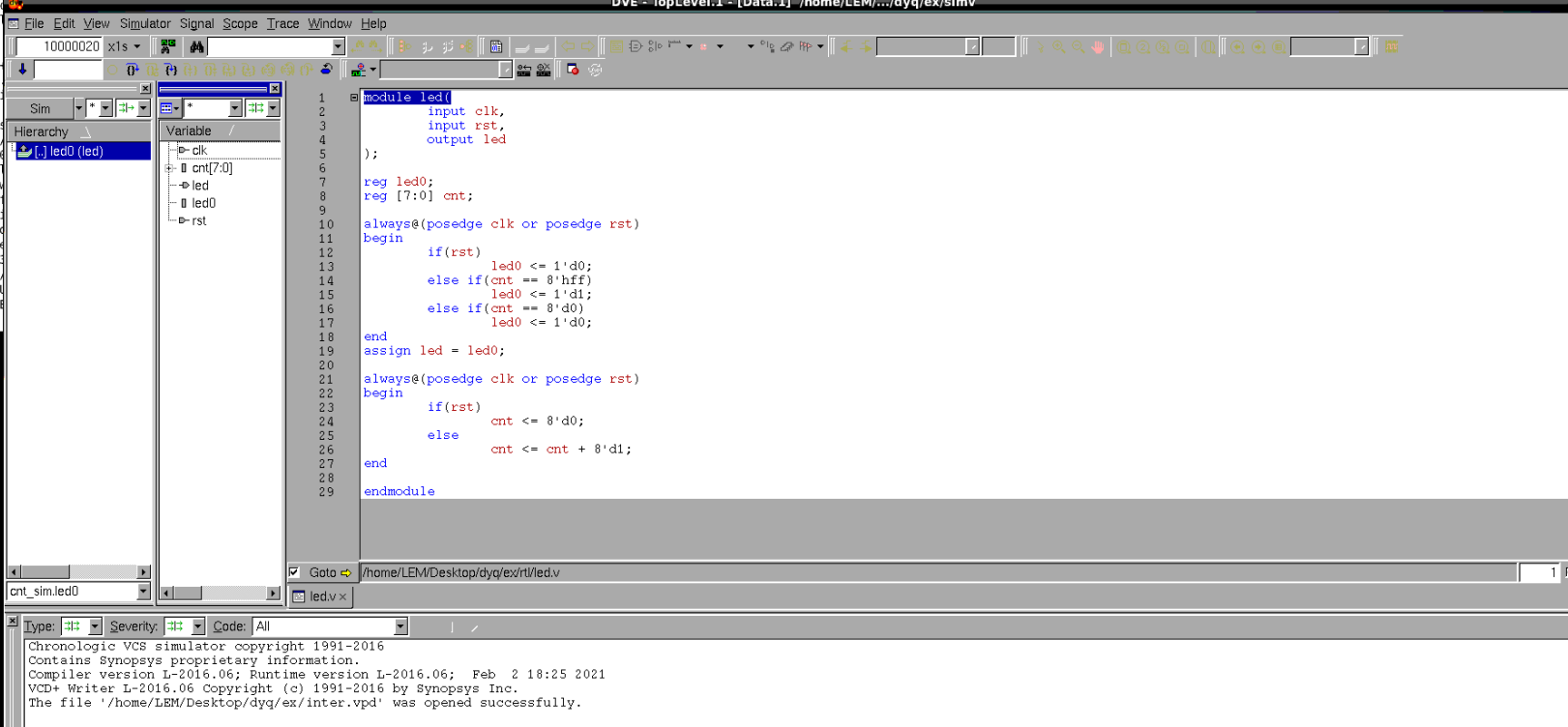Open the Hierarchy filter asterisk dropdown
This screenshot has height=727, width=1568.
[x=105, y=108]
